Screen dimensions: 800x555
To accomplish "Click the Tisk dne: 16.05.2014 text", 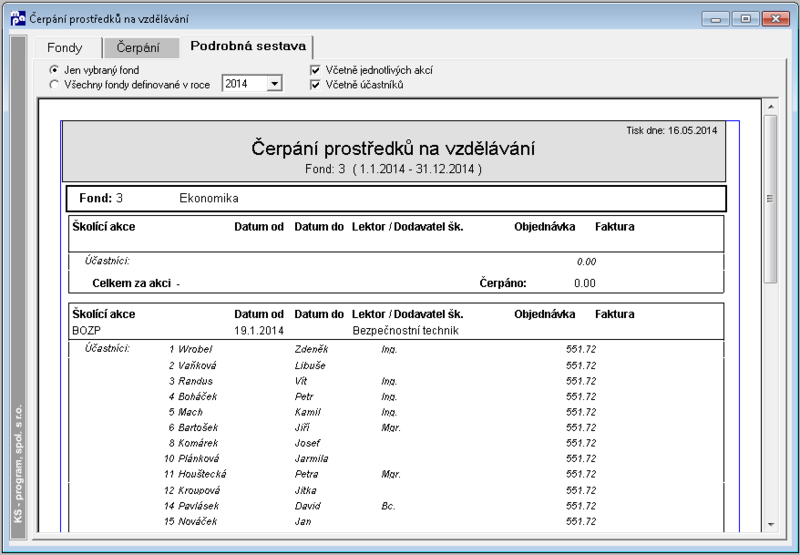I will [671, 131].
